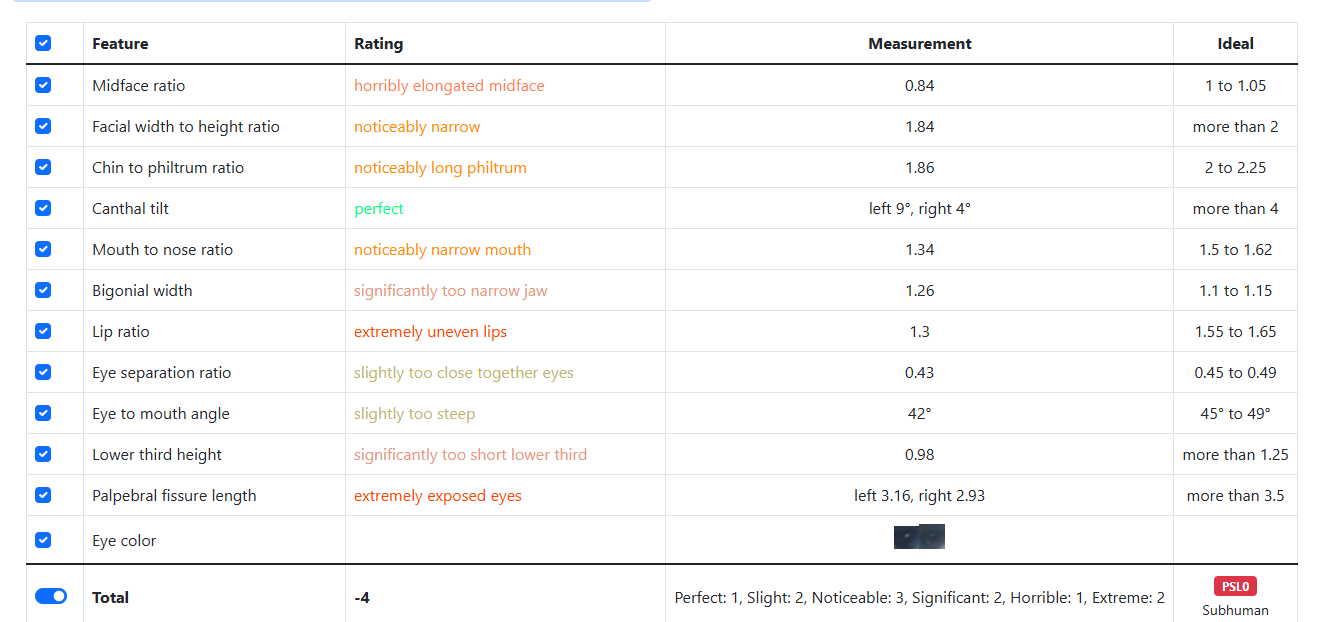Uncheck the Canthal tilt row checkbox

coord(43,208)
